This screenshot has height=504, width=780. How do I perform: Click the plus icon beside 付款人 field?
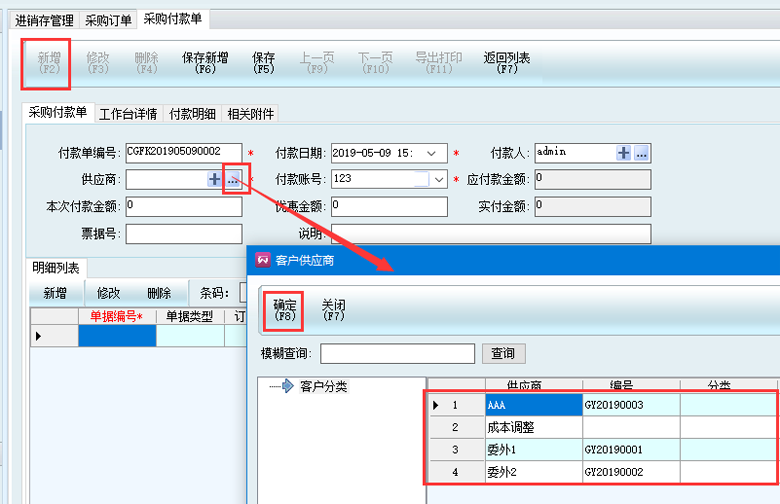624,152
